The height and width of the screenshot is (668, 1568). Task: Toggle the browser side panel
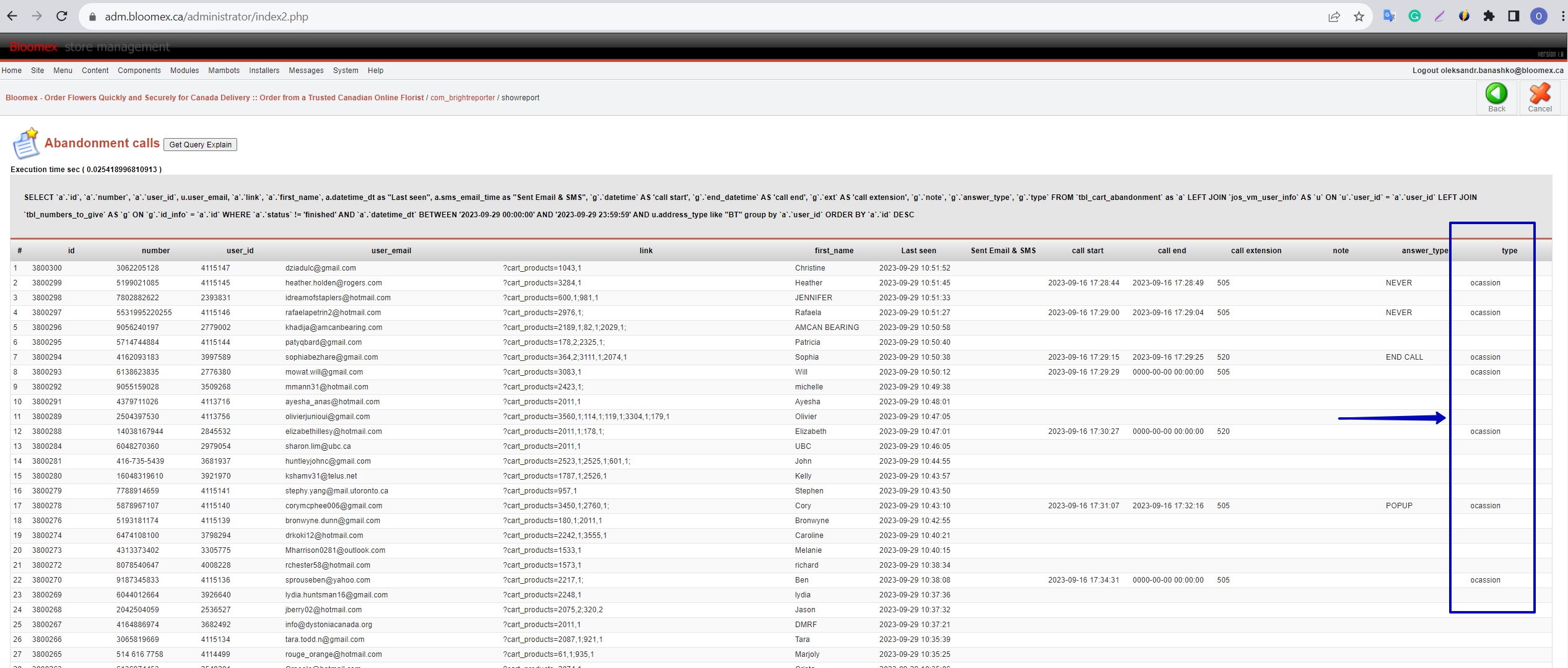pos(1514,17)
